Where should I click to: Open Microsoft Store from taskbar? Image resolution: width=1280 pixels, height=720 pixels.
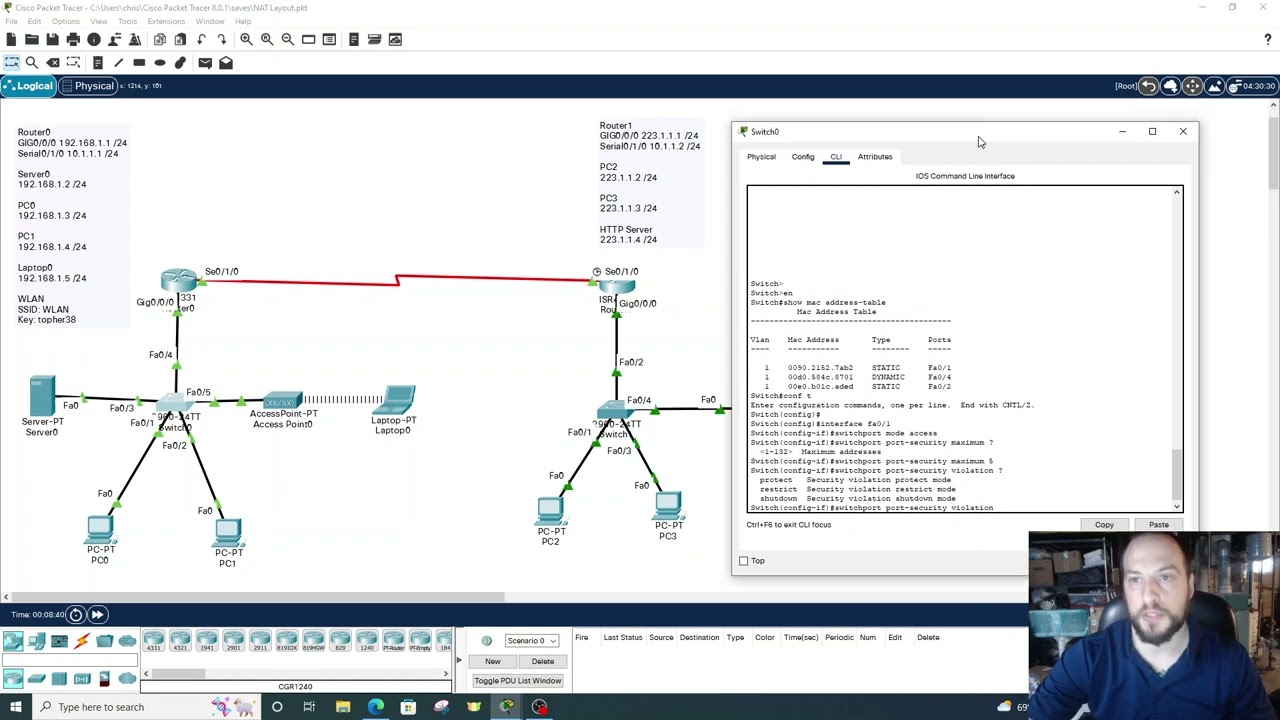point(408,707)
